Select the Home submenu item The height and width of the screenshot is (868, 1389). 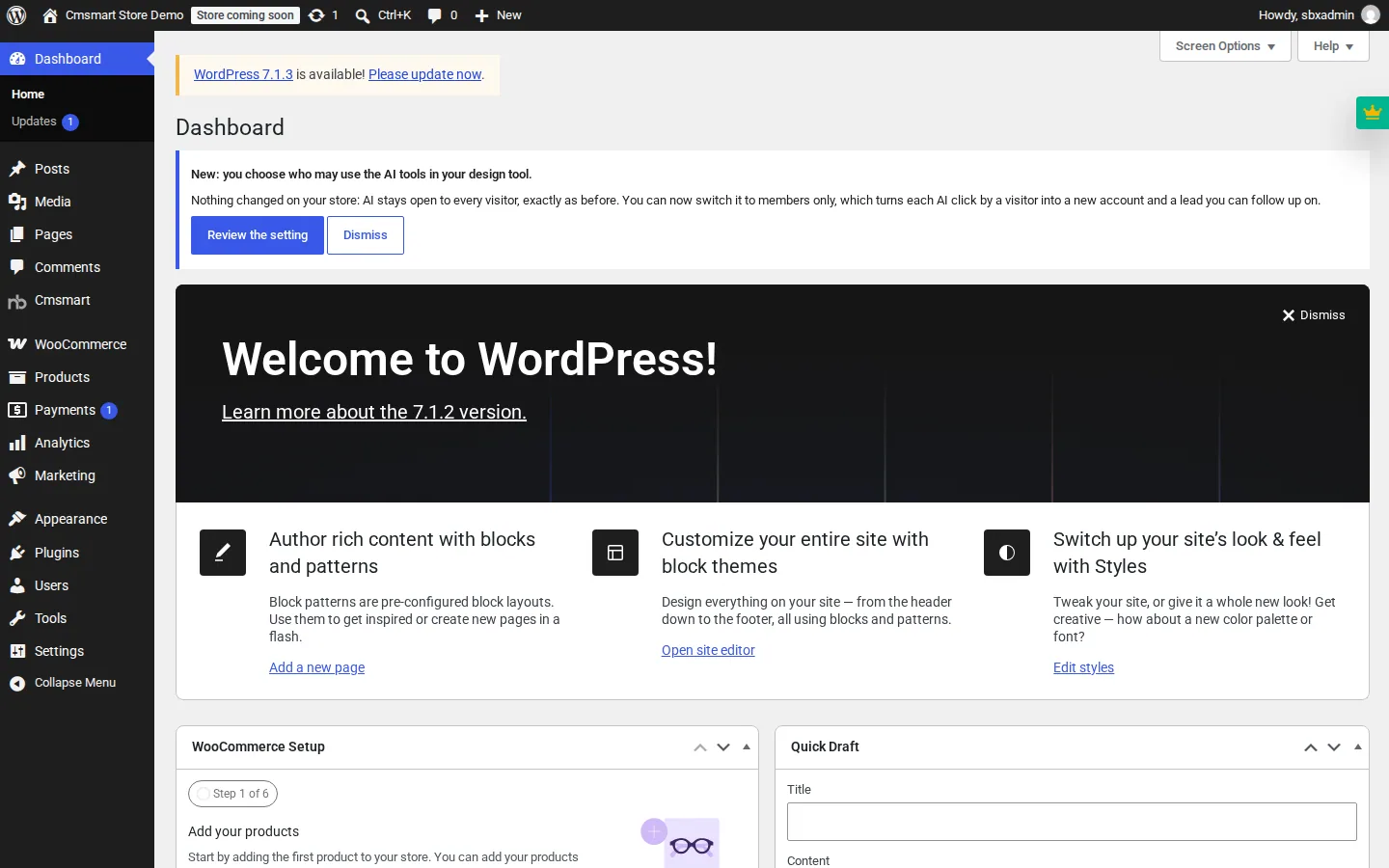click(77, 95)
